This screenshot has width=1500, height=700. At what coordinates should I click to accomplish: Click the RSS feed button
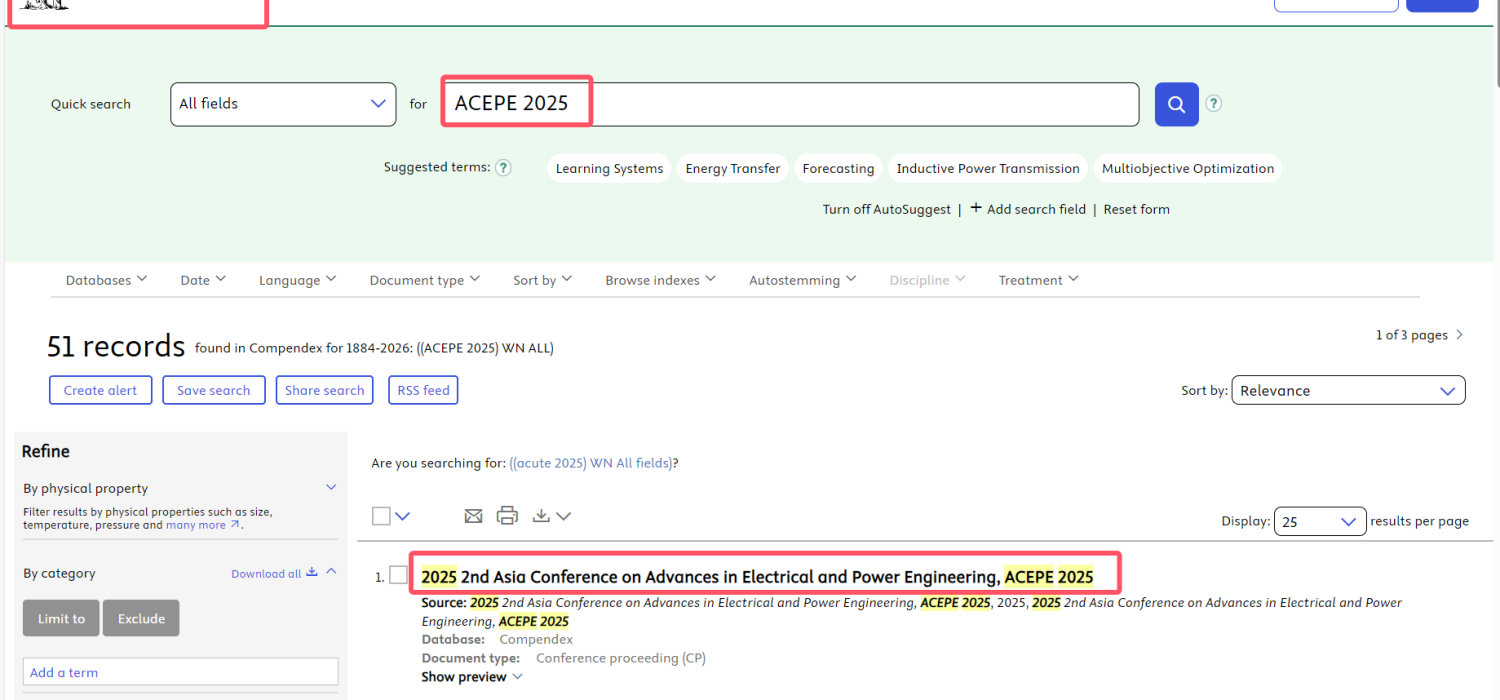click(x=423, y=390)
